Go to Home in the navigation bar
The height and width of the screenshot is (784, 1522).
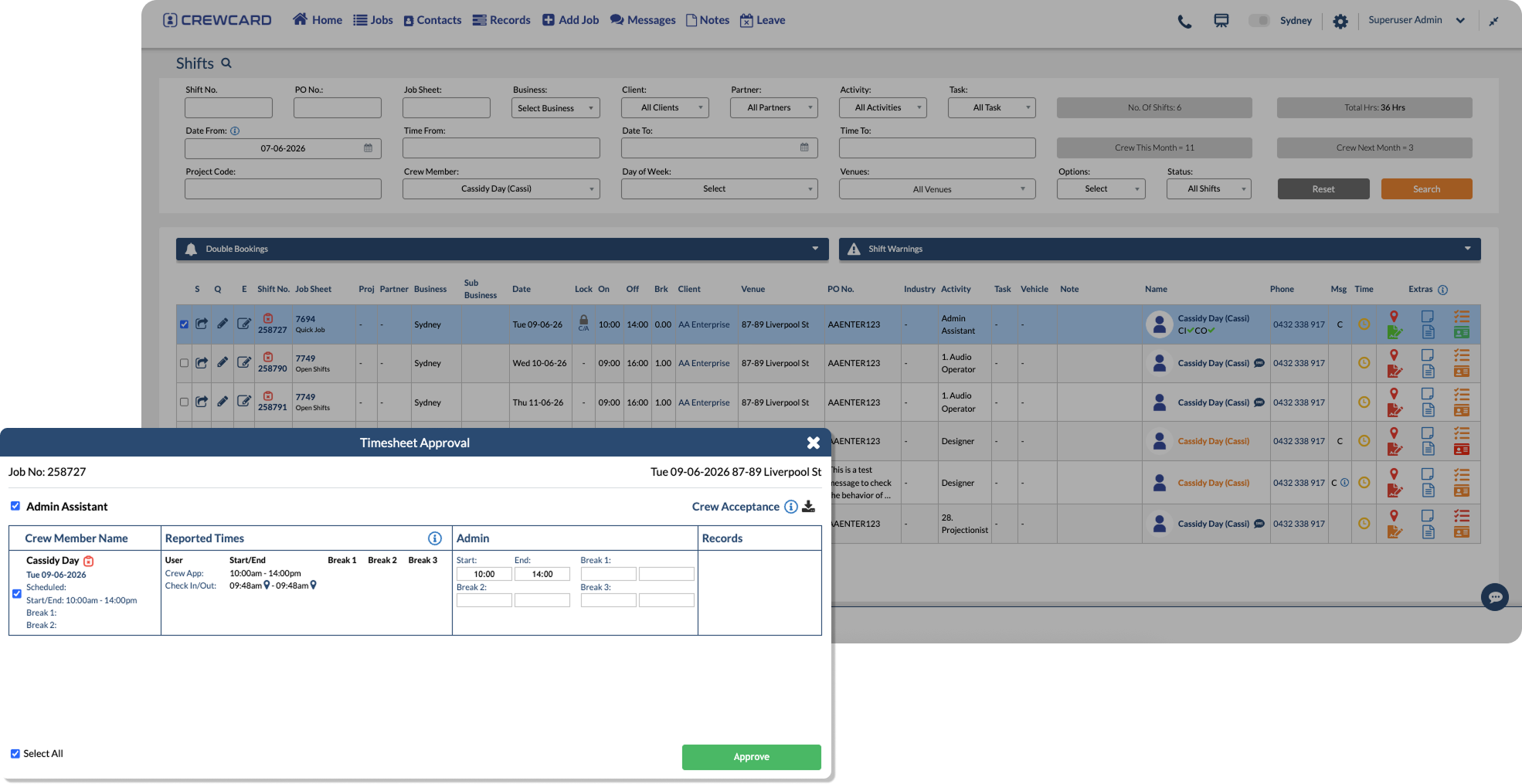(x=318, y=20)
